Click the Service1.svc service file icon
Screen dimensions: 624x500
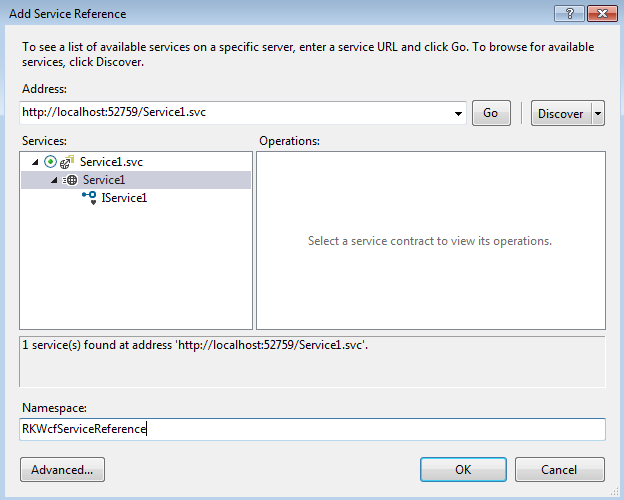click(68, 162)
